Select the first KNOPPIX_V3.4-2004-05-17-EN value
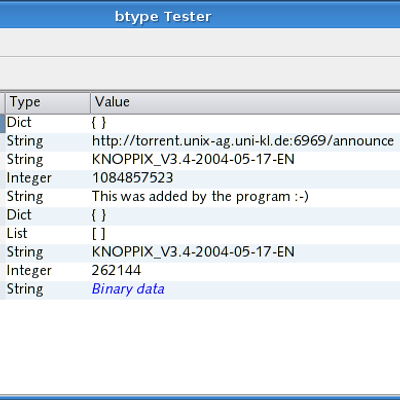This screenshot has height=400, width=400. point(193,159)
